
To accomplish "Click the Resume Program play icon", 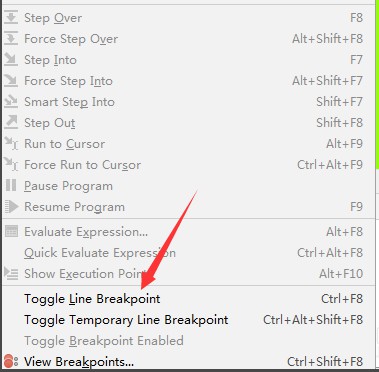I will pos(11,207).
